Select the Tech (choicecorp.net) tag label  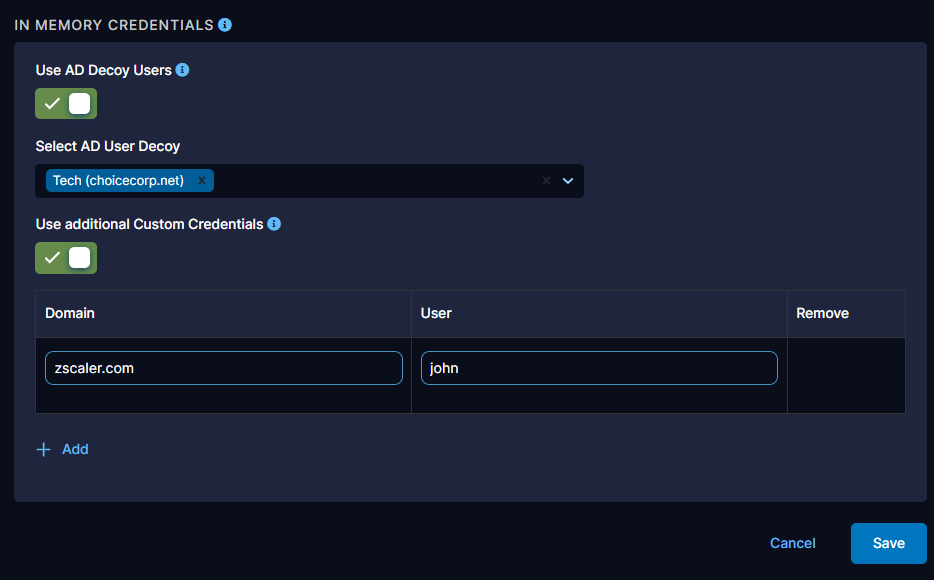pyautogui.click(x=118, y=181)
